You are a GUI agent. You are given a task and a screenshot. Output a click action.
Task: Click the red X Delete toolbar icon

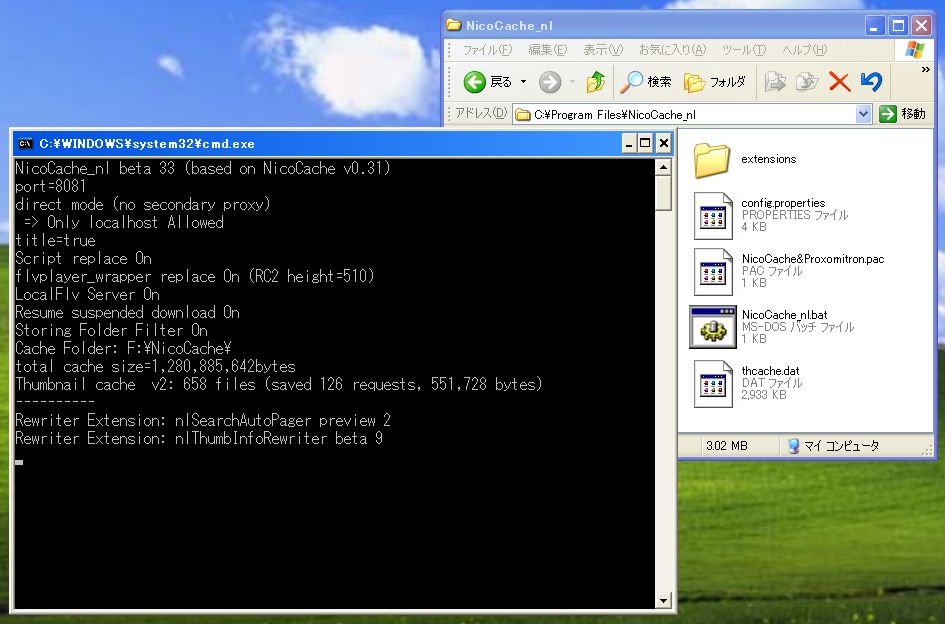tap(839, 81)
